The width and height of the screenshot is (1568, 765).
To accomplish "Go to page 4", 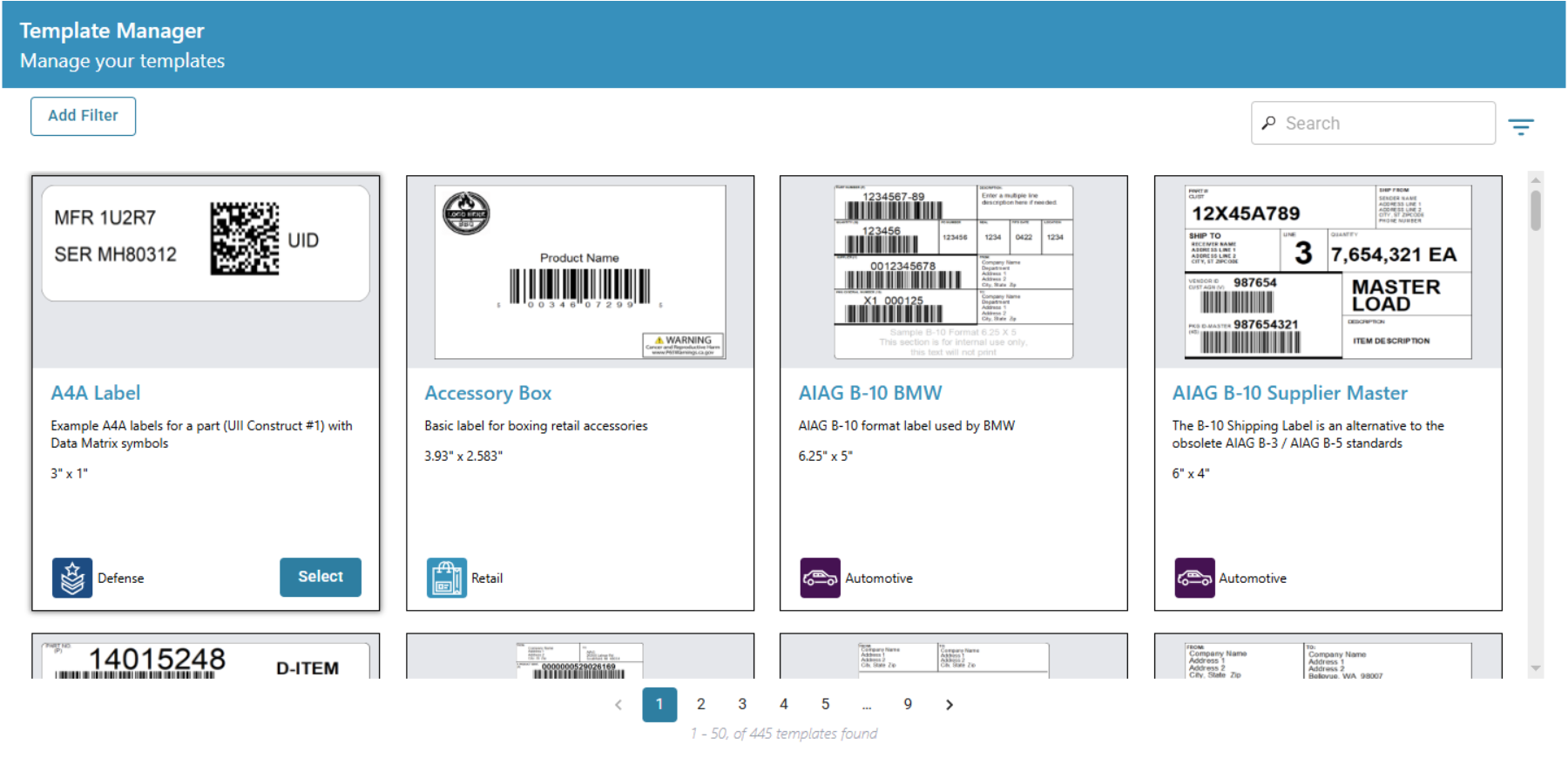I will tap(784, 705).
